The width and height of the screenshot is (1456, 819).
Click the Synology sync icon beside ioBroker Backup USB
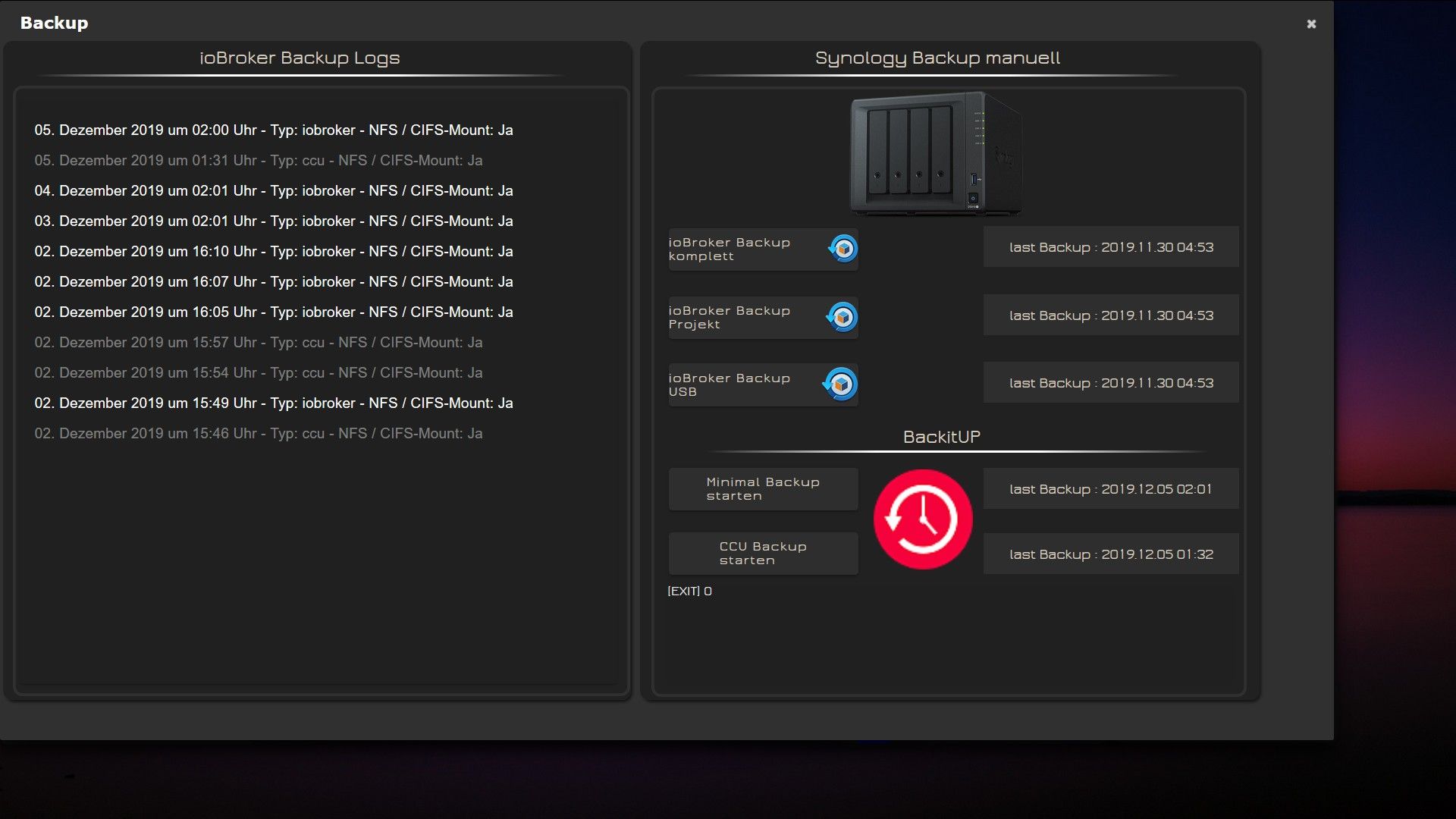coord(840,384)
